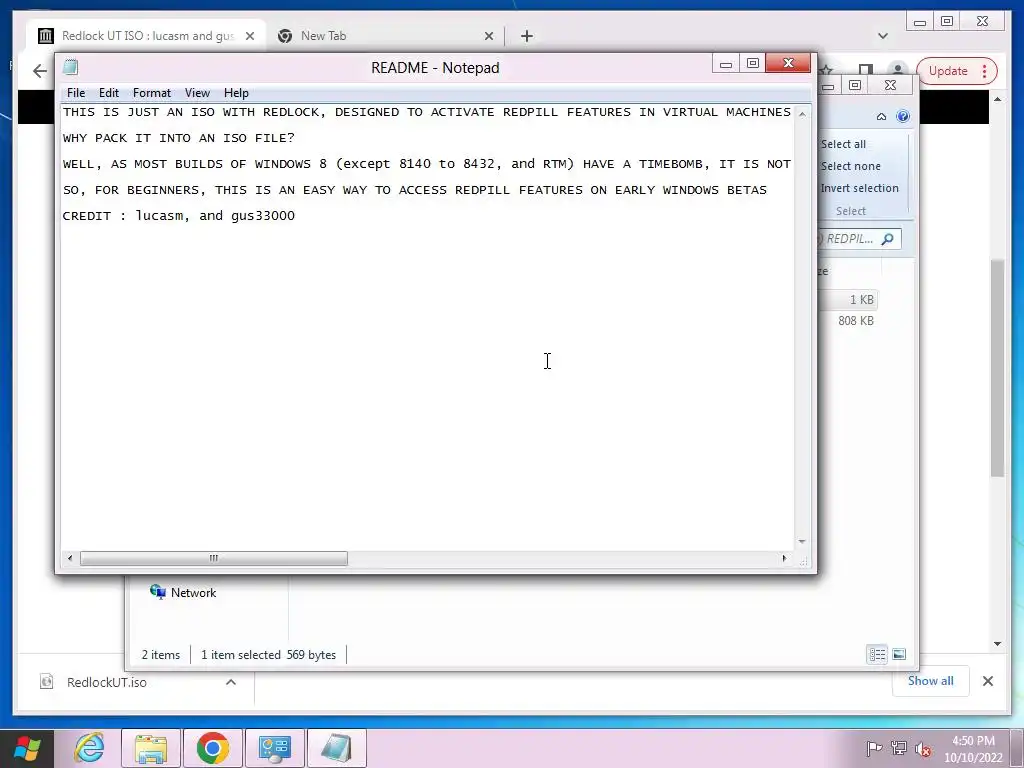Close the Explorer window
1024x768 pixels.
[890, 85]
